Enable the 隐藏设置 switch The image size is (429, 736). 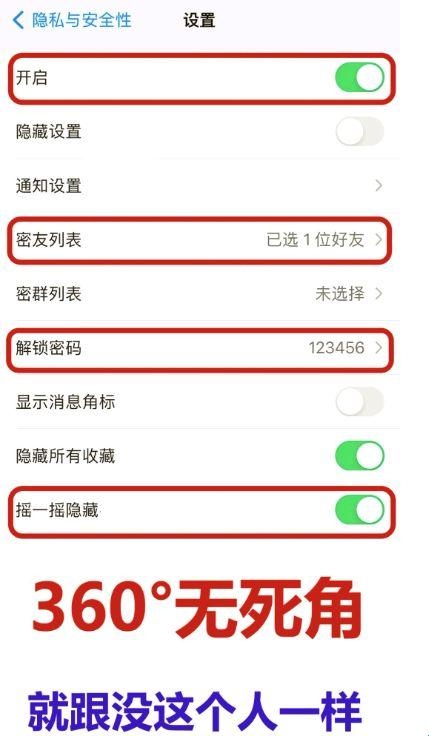pos(360,131)
